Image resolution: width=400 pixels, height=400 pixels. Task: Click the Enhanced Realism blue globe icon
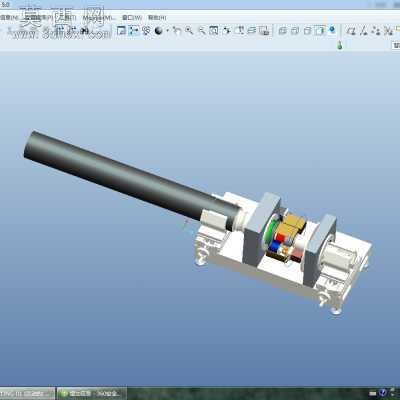332,30
